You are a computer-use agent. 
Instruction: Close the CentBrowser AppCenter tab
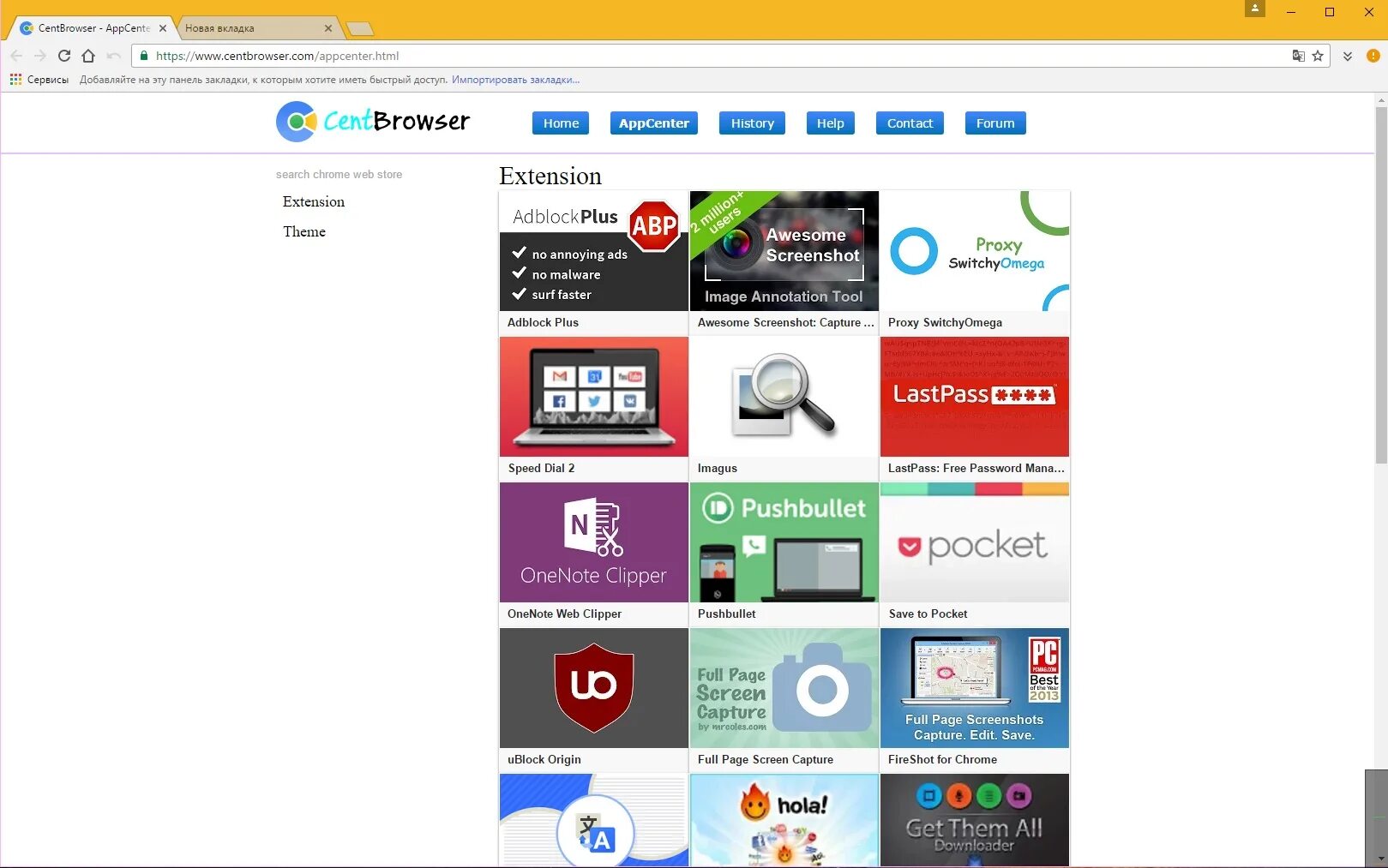(163, 28)
